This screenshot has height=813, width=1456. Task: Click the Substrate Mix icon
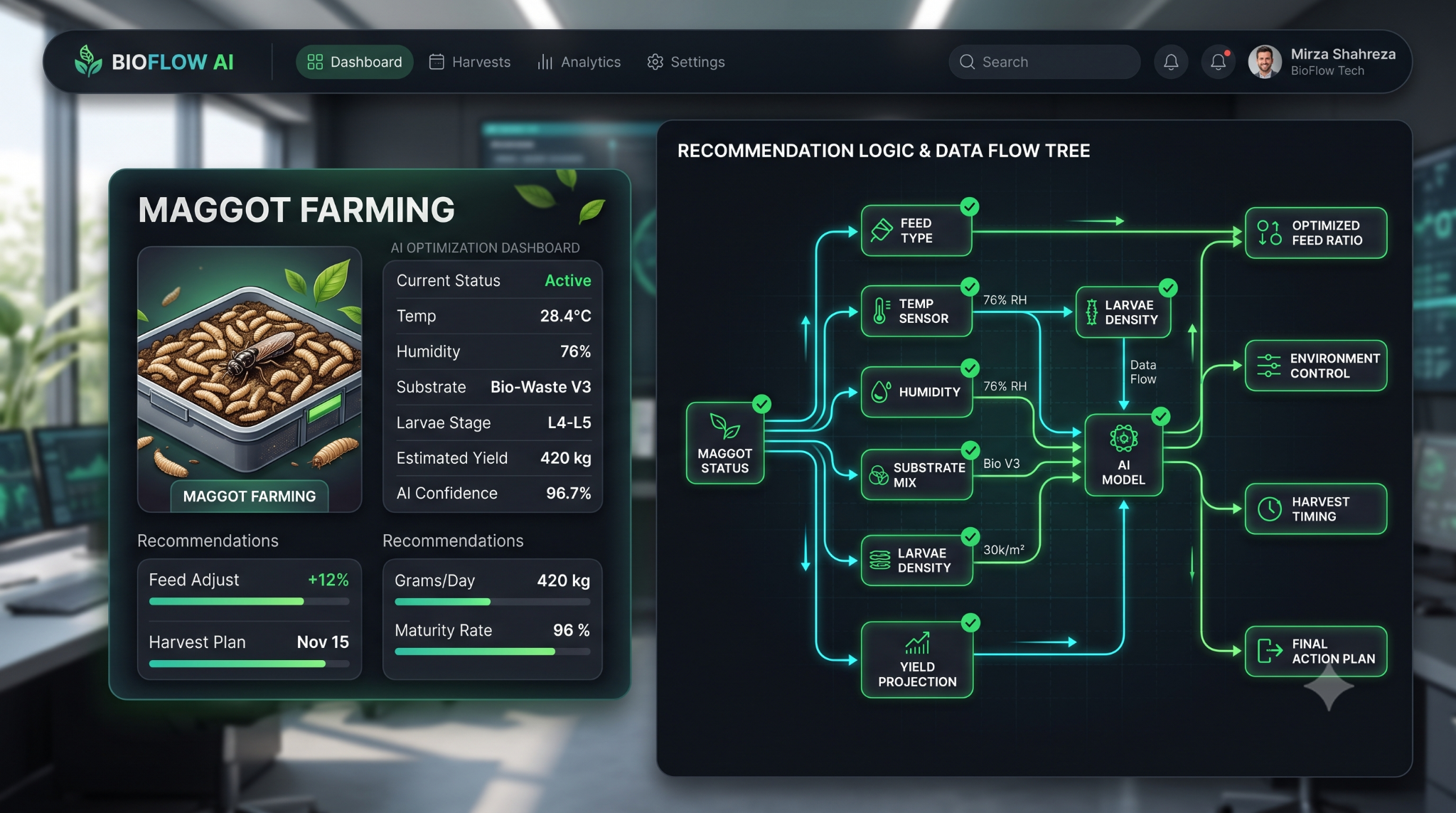point(879,474)
